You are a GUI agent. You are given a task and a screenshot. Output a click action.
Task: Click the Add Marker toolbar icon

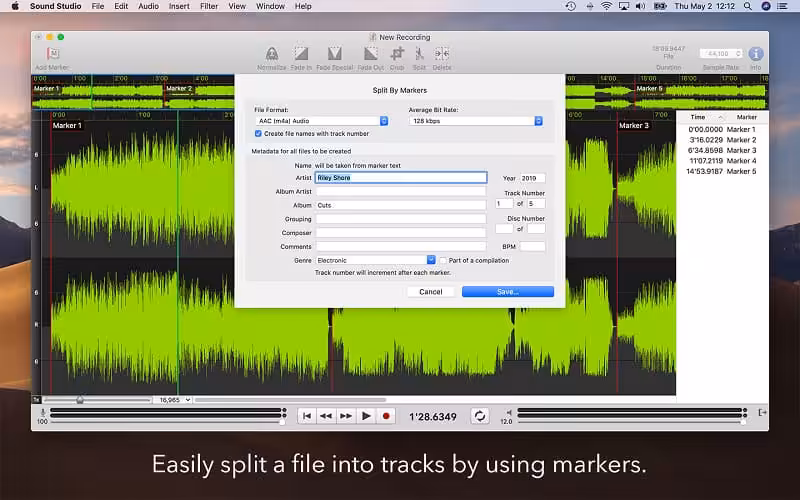coord(53,54)
